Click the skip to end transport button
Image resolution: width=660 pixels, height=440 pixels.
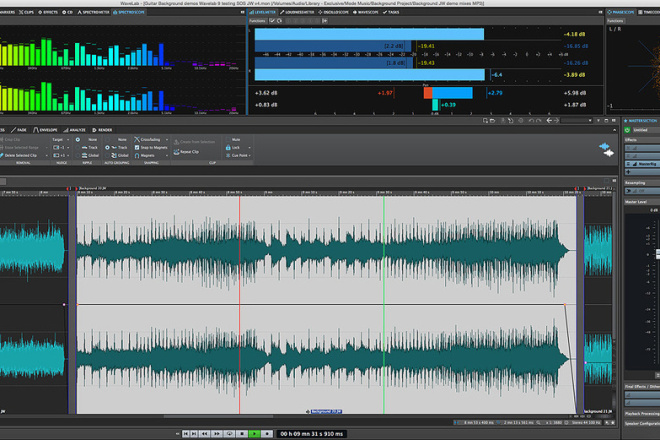(194, 433)
